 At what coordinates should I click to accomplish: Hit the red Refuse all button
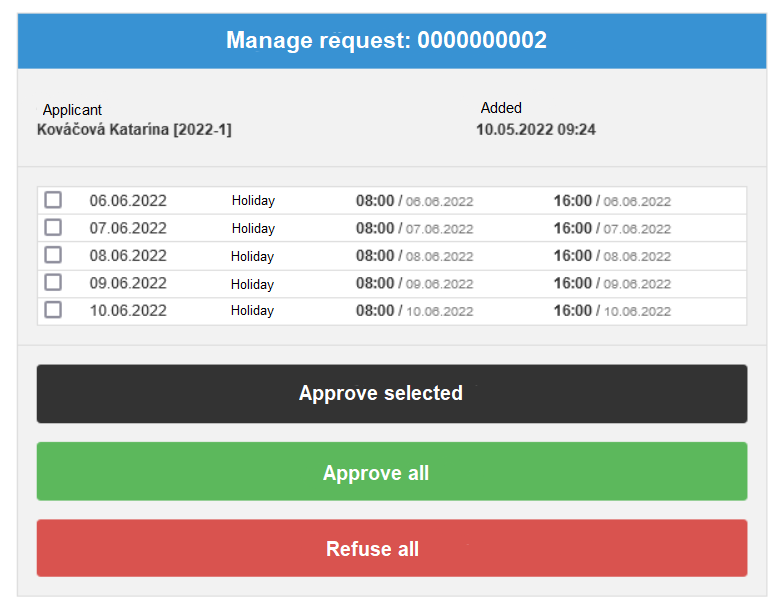(392, 549)
